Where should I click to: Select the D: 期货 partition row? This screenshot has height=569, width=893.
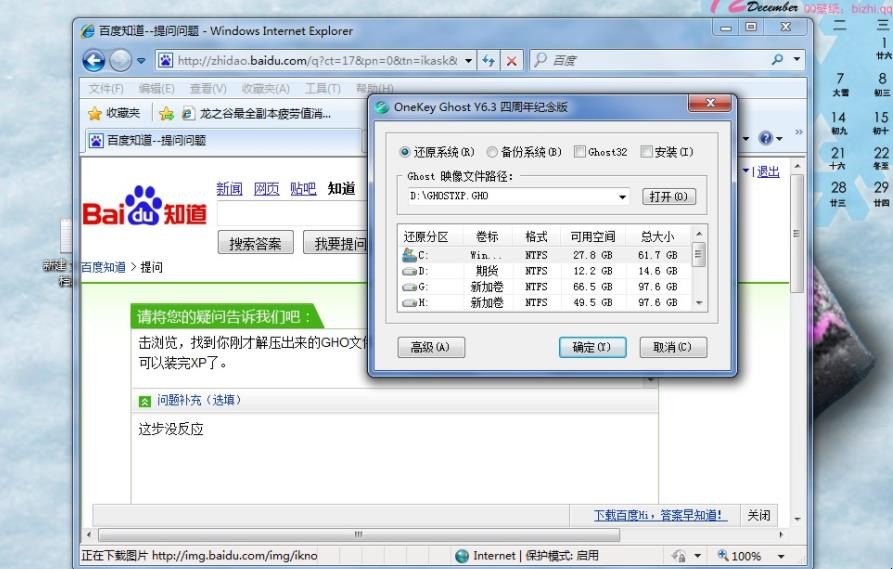[x=545, y=271]
